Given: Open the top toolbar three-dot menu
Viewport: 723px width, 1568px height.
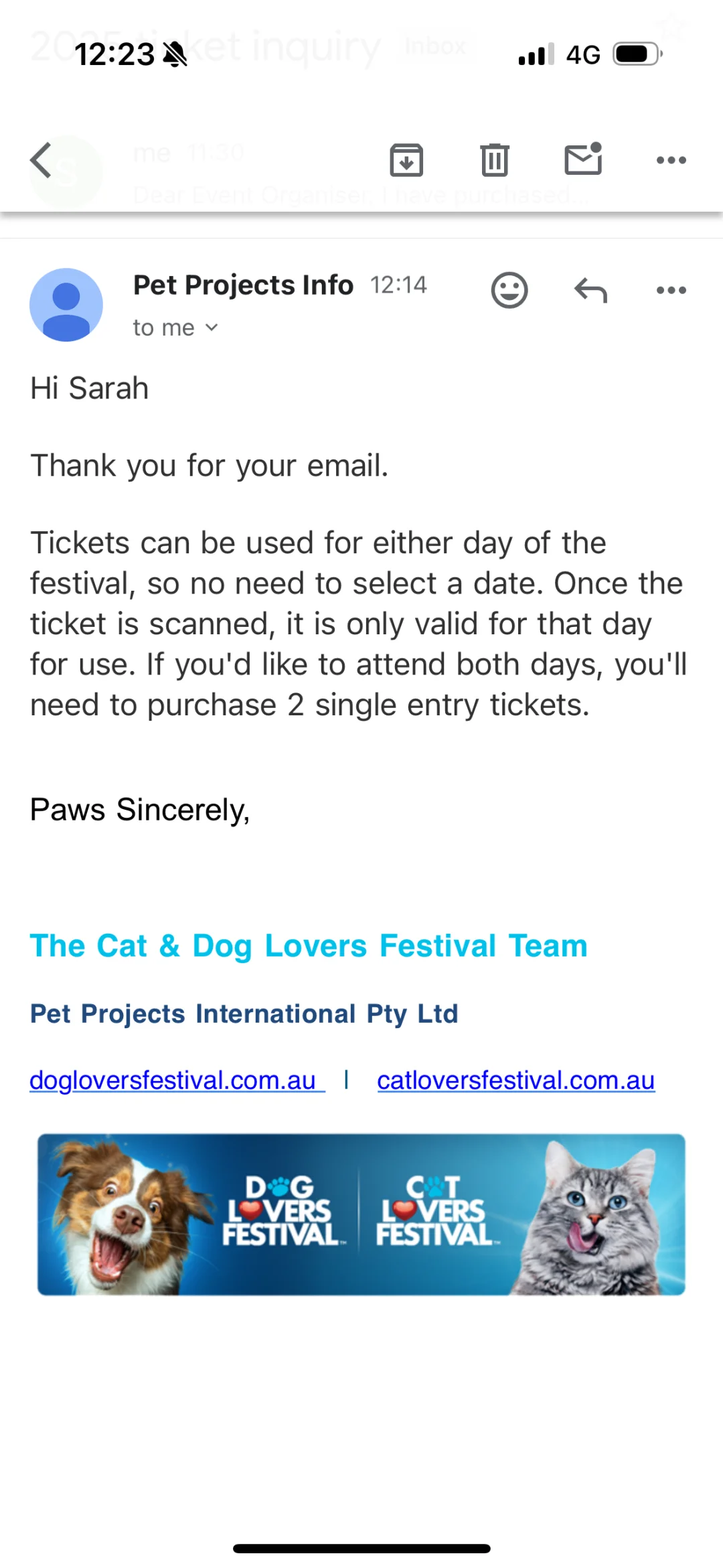Looking at the screenshot, I should click(x=671, y=160).
